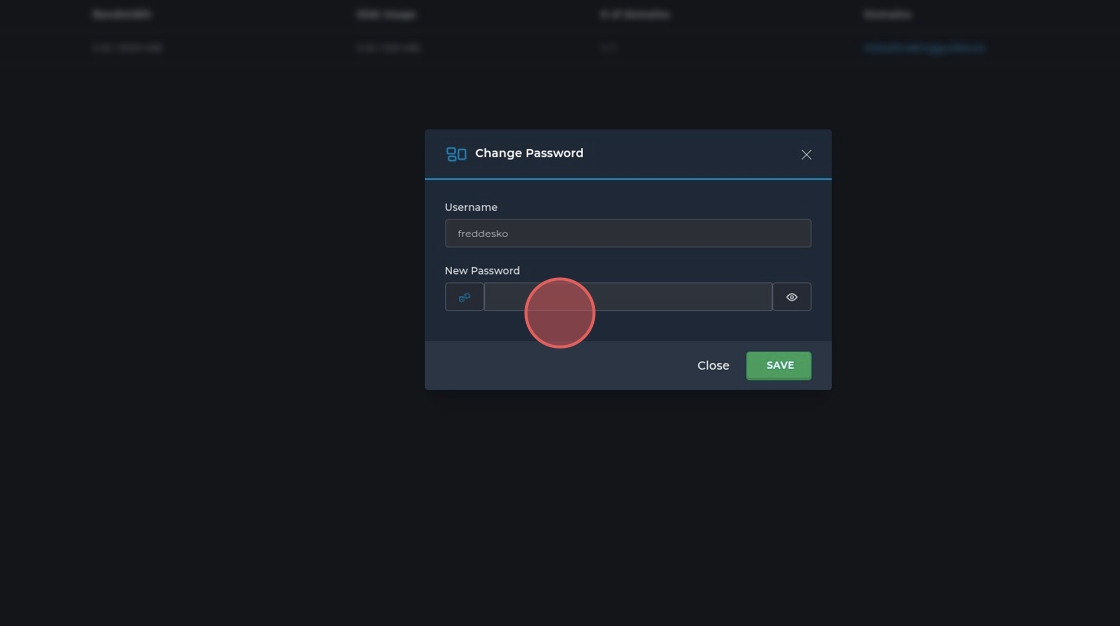Toggle password visibility with the eye icon
This screenshot has height=626, width=1120.
(791, 297)
